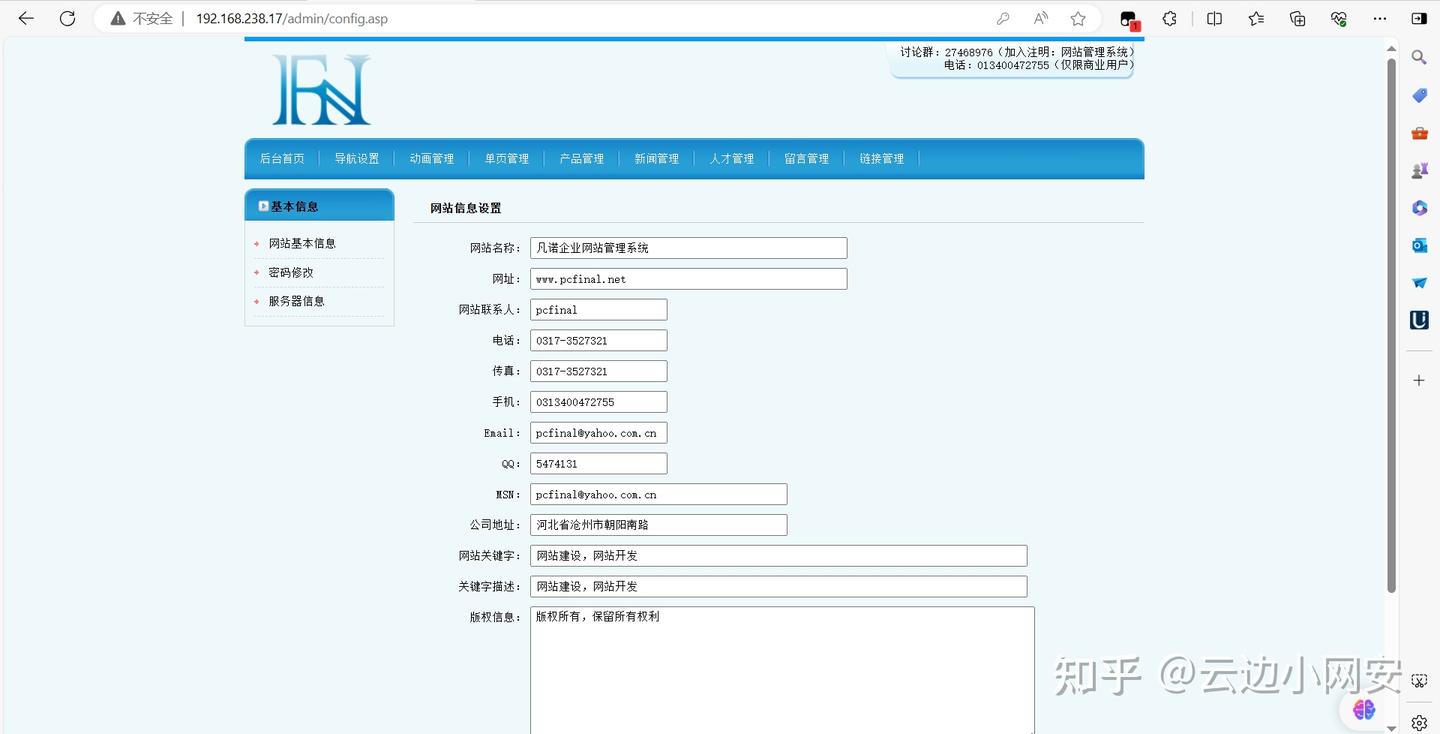
Task: Toggle the Edge sidebar panel open
Action: pyautogui.click(x=1420, y=18)
